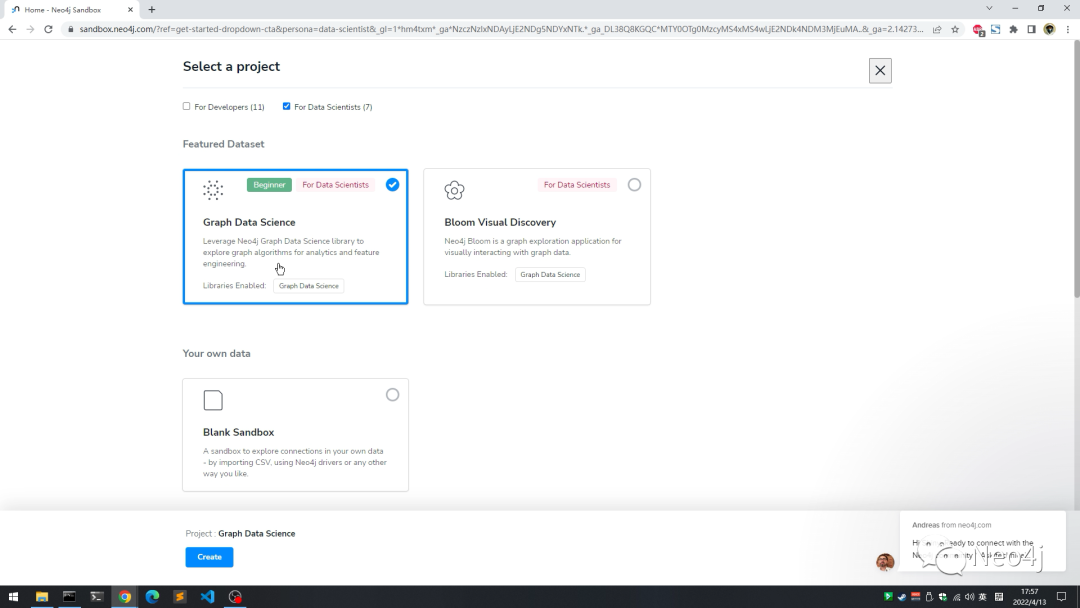
Task: Open the browser tab search chevron
Action: (988, 9)
